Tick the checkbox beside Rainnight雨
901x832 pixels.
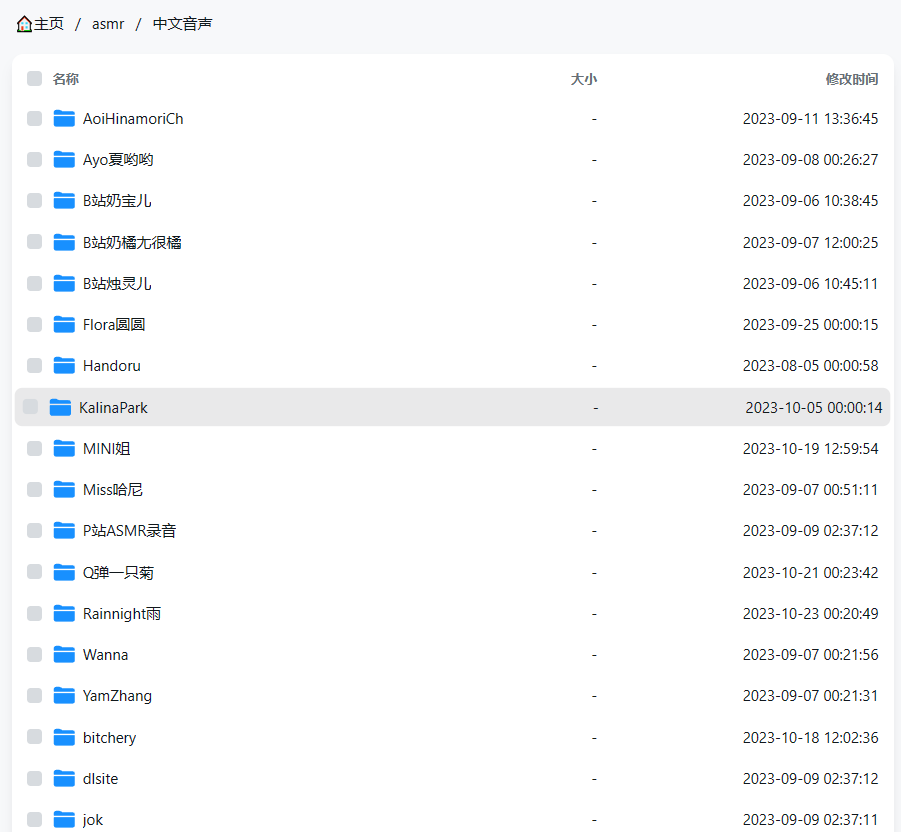[35, 614]
